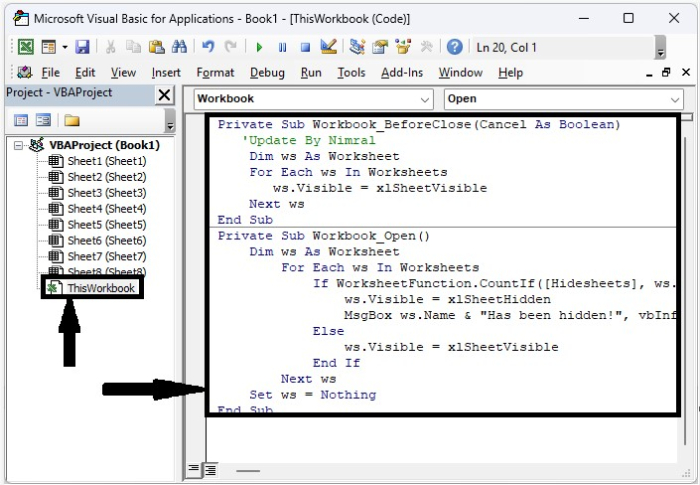Collapse the VBAProject (Book1) tree node
Image resolution: width=700 pixels, height=485 pixels.
18,146
